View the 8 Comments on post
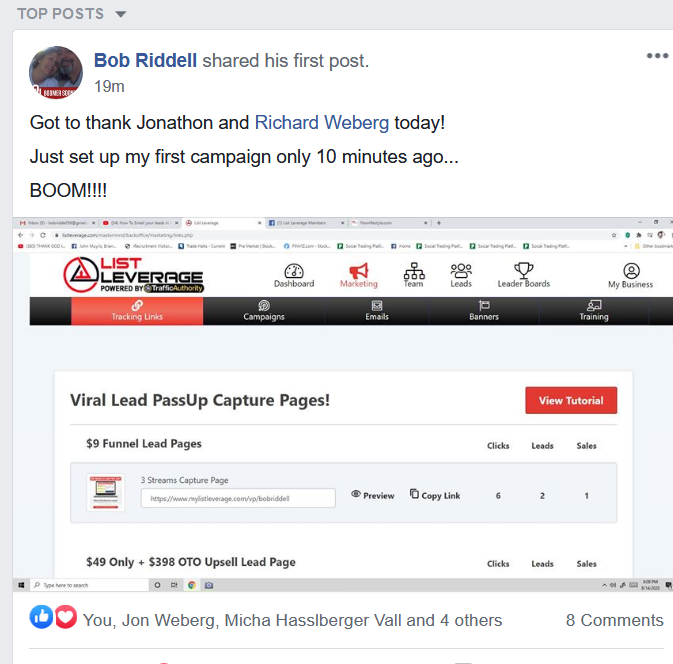Viewport: 673px width, 664px height. click(614, 620)
